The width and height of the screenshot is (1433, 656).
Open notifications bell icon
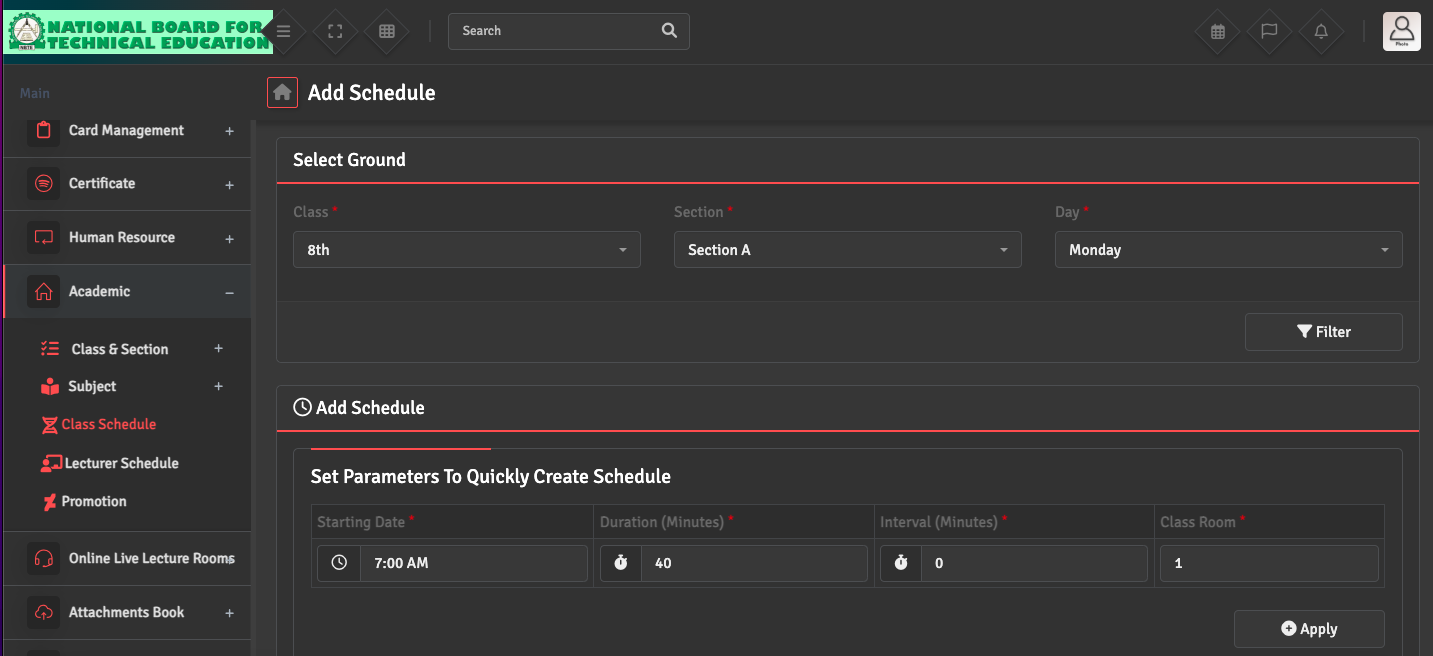pyautogui.click(x=1321, y=31)
